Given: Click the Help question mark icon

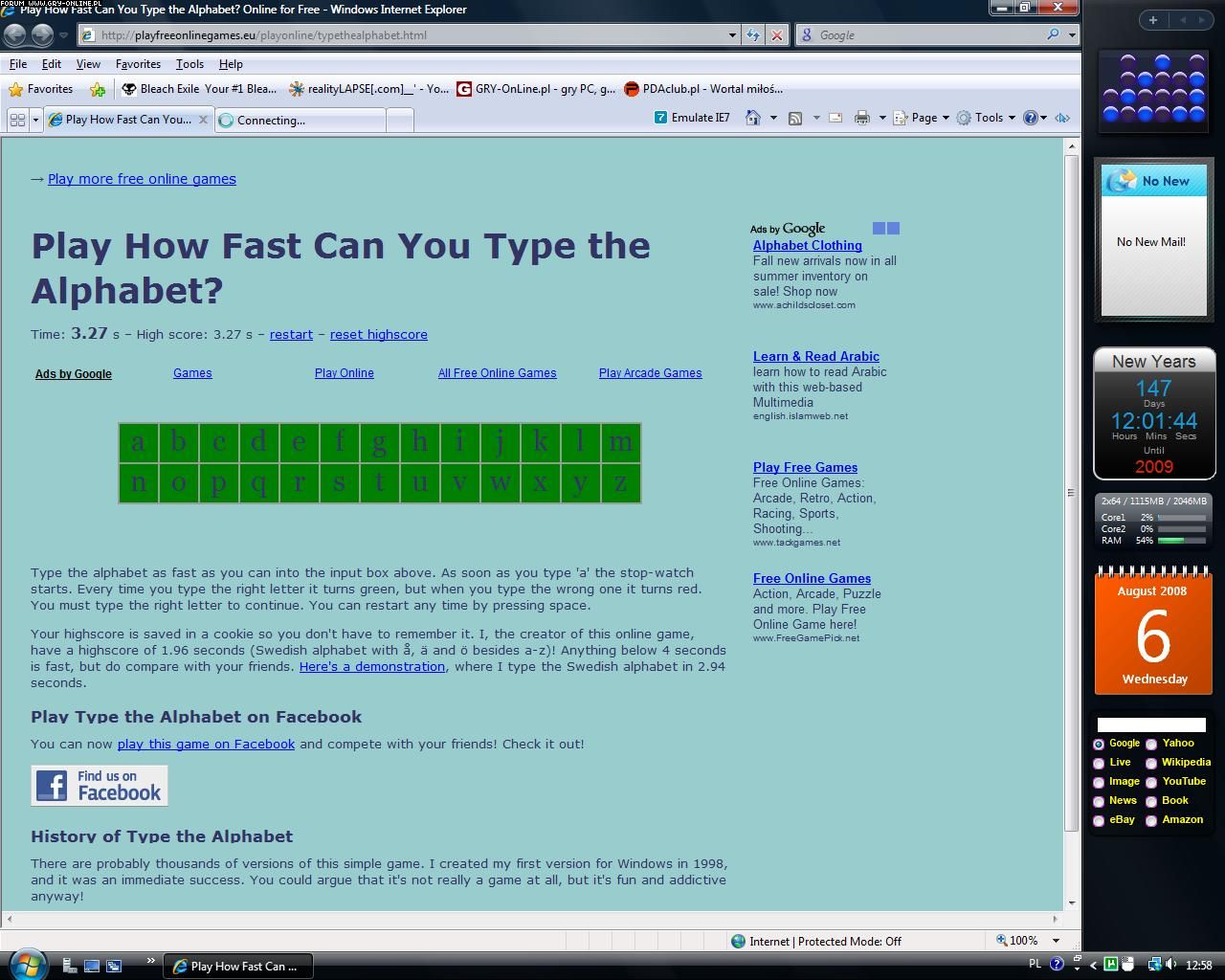Looking at the screenshot, I should (1030, 118).
